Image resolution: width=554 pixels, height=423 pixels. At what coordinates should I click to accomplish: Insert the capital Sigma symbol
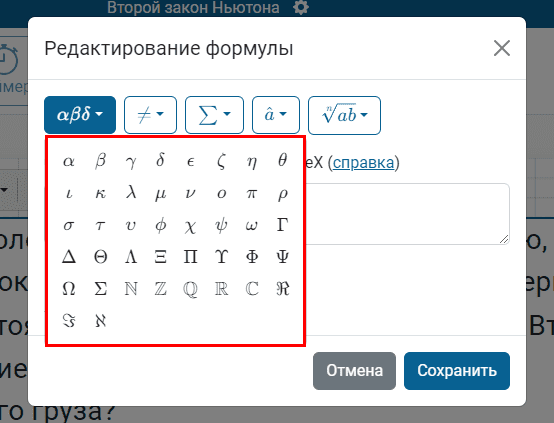click(x=101, y=289)
